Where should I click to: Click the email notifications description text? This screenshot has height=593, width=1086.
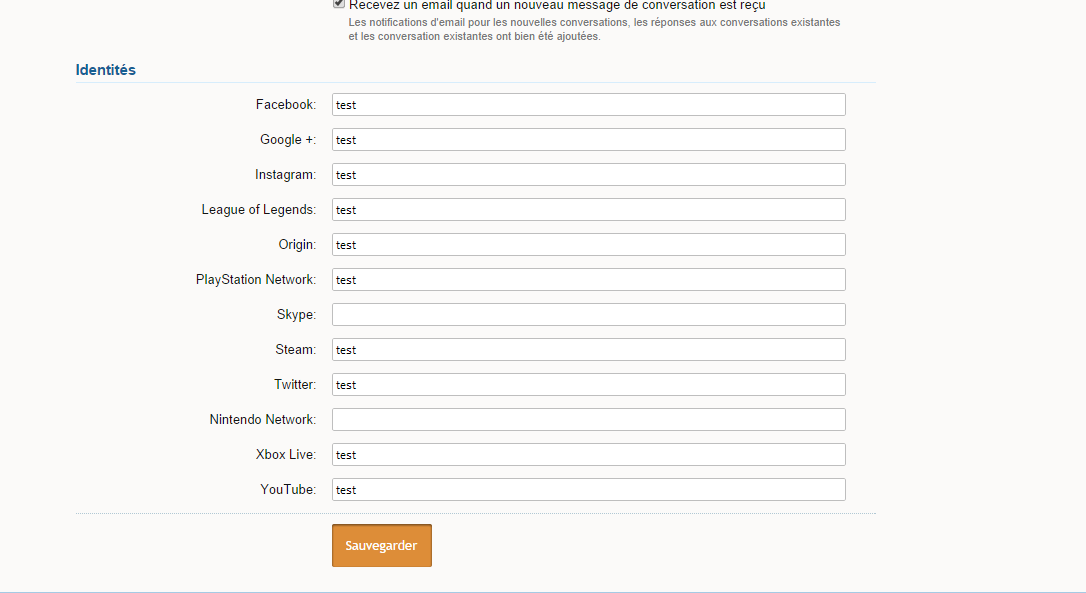pyautogui.click(x=594, y=29)
